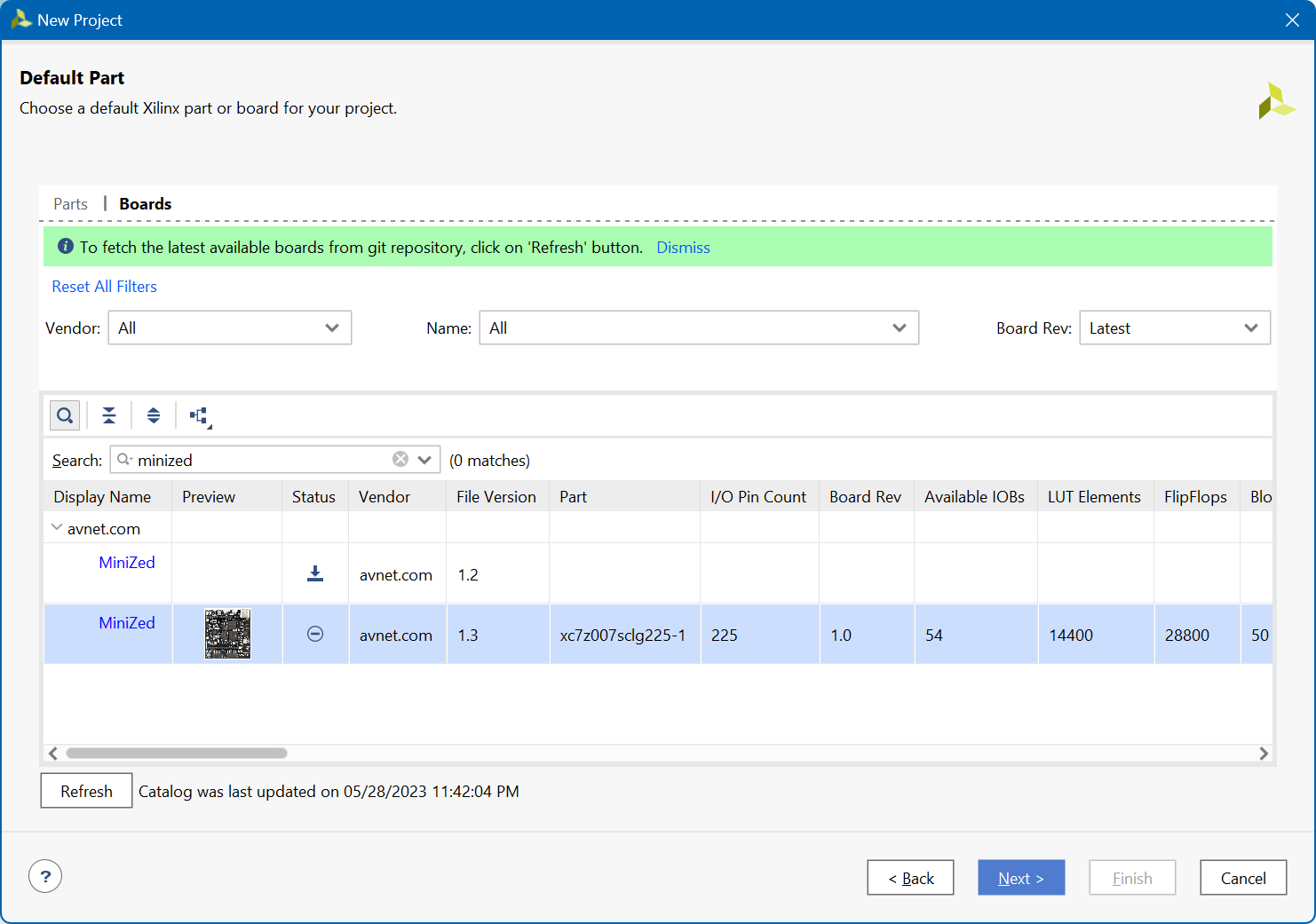Select the xc7z007sclg225-1 part cell
1316x924 pixels.
coord(623,635)
